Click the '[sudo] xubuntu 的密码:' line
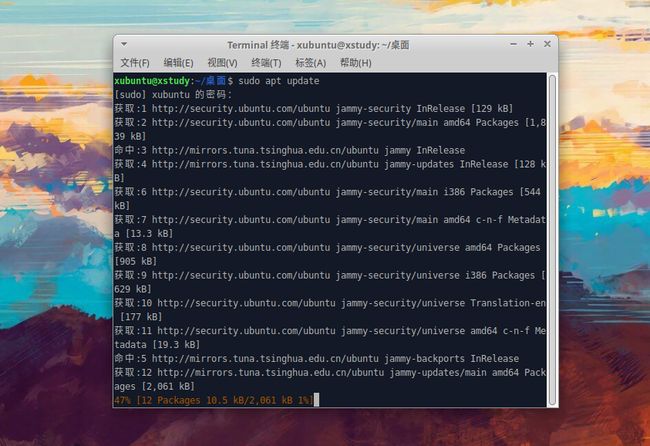650x446 pixels. click(173, 95)
